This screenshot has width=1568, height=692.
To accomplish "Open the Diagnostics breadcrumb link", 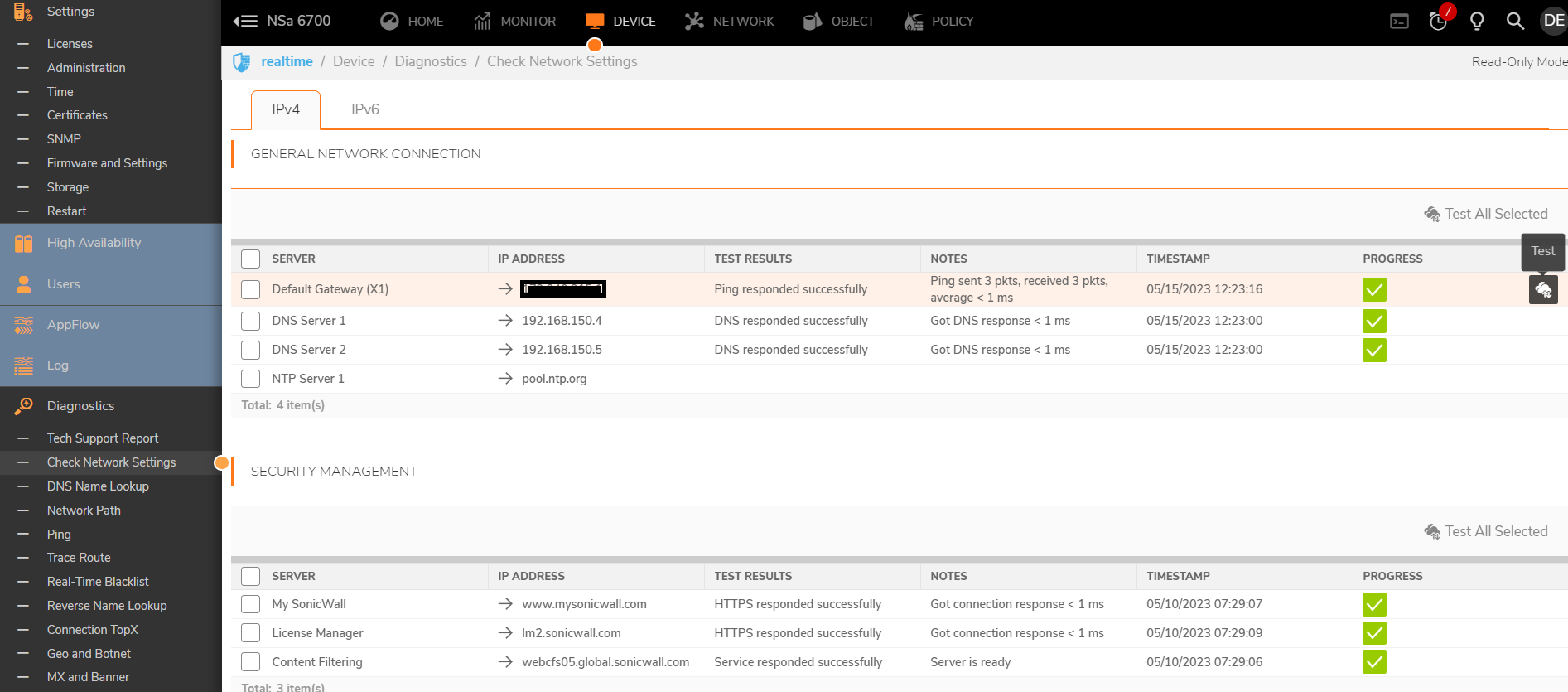I will pos(431,61).
